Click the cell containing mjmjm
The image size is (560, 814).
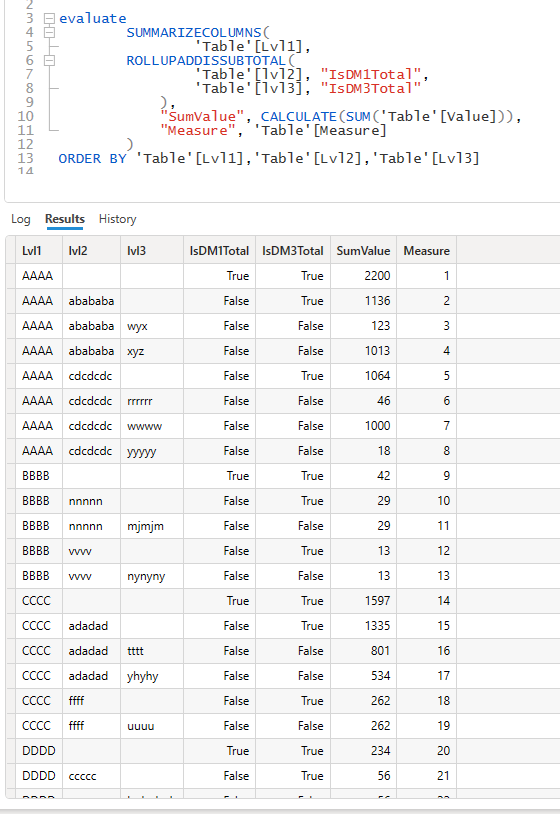pos(152,526)
